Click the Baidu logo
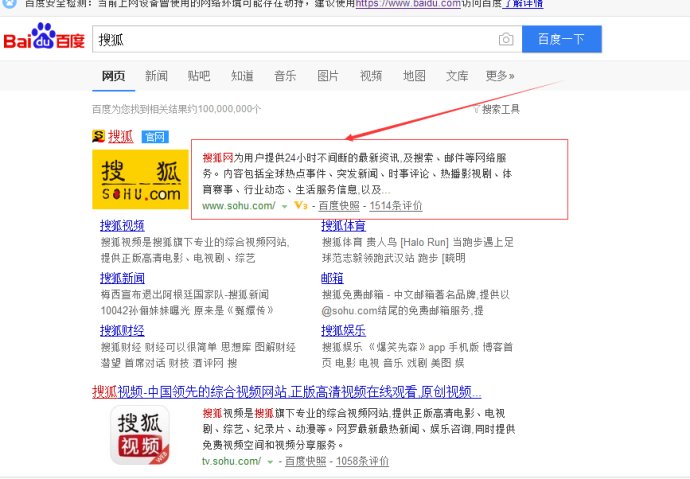The width and height of the screenshot is (690, 479). click(x=41, y=40)
